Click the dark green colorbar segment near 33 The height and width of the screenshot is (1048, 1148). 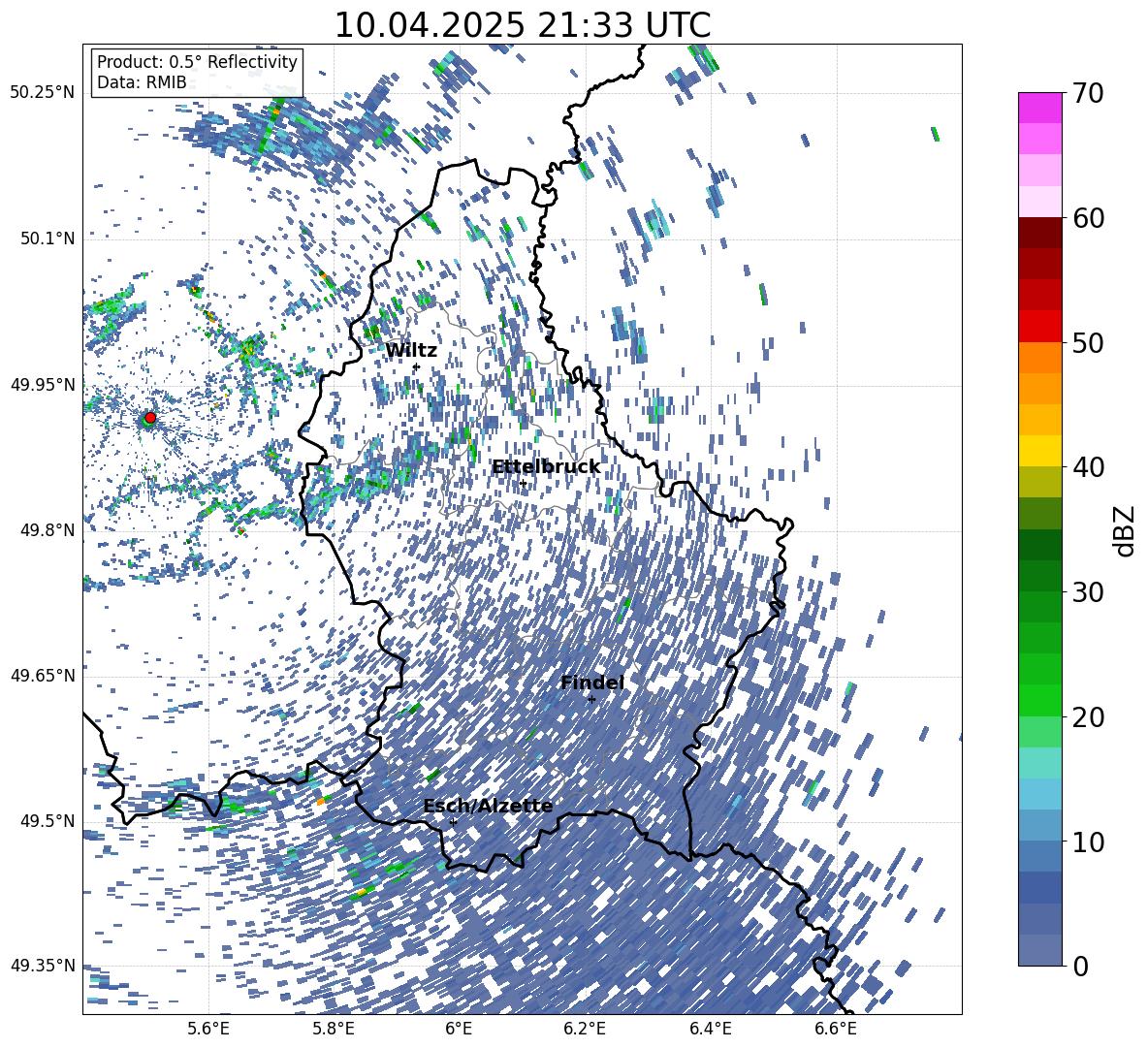pyautogui.click(x=1039, y=545)
